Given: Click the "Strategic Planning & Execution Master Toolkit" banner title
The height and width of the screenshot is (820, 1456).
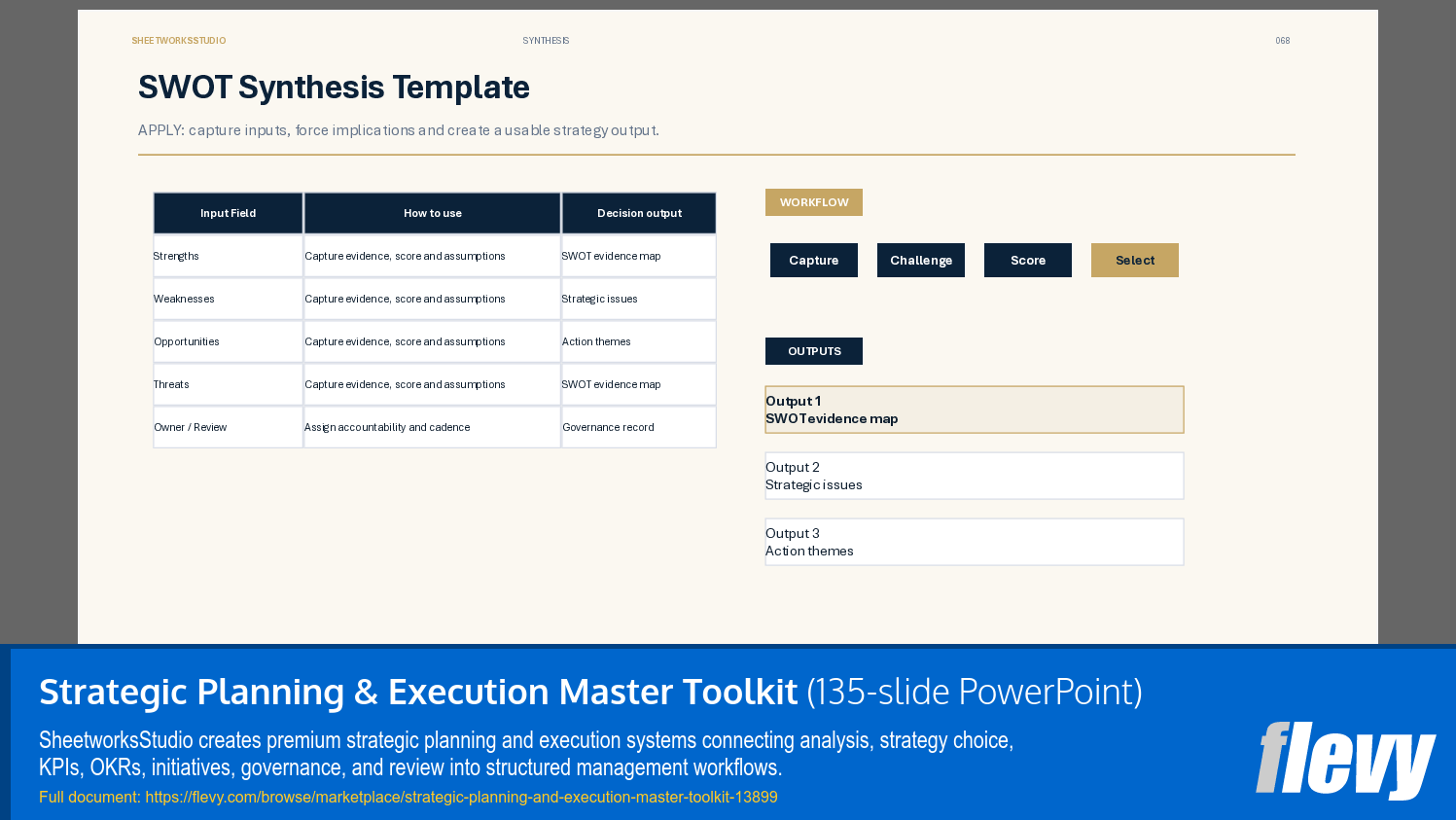Looking at the screenshot, I should pos(418,692).
